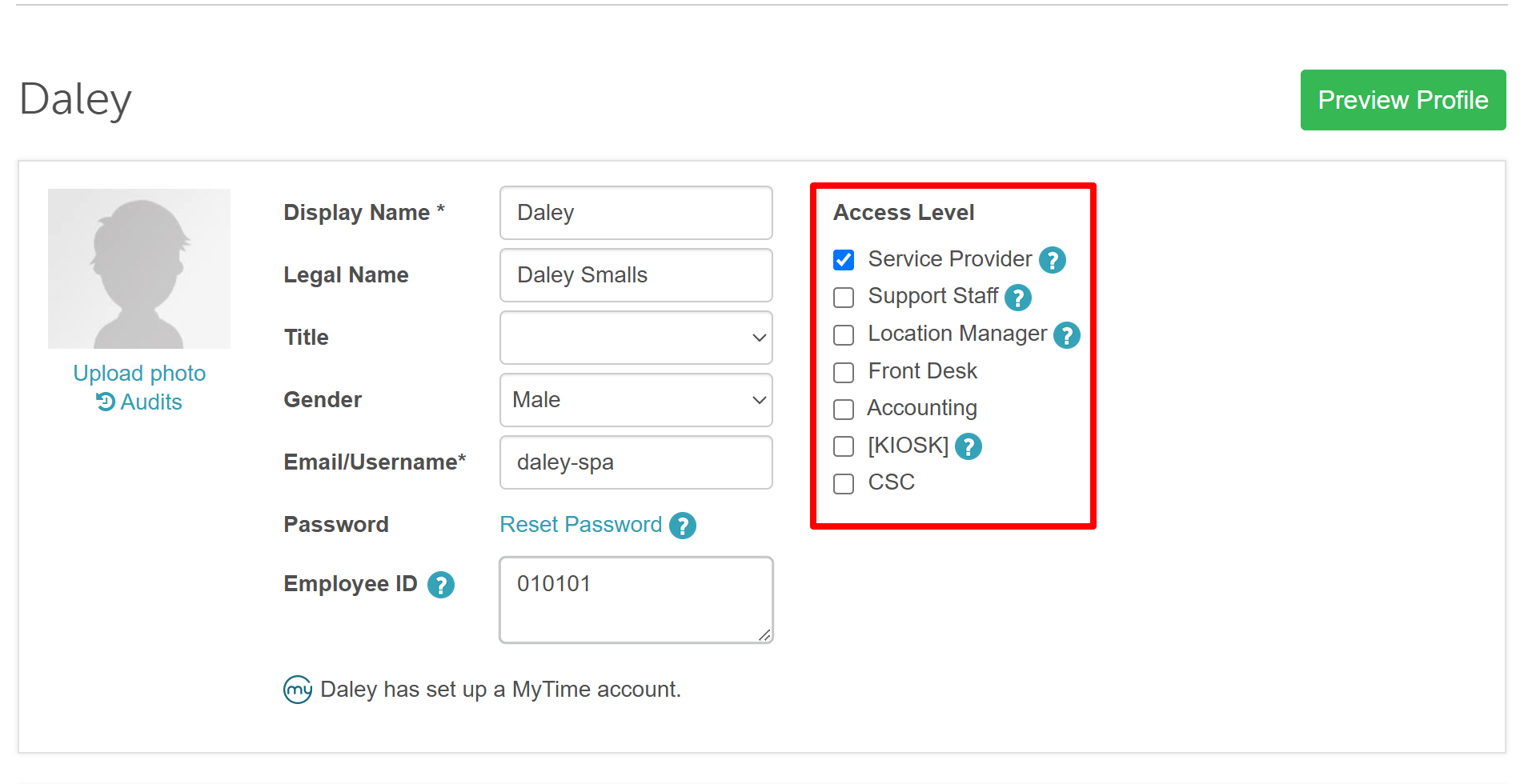
Task: Click the Service Provider help icon
Action: (1052, 260)
